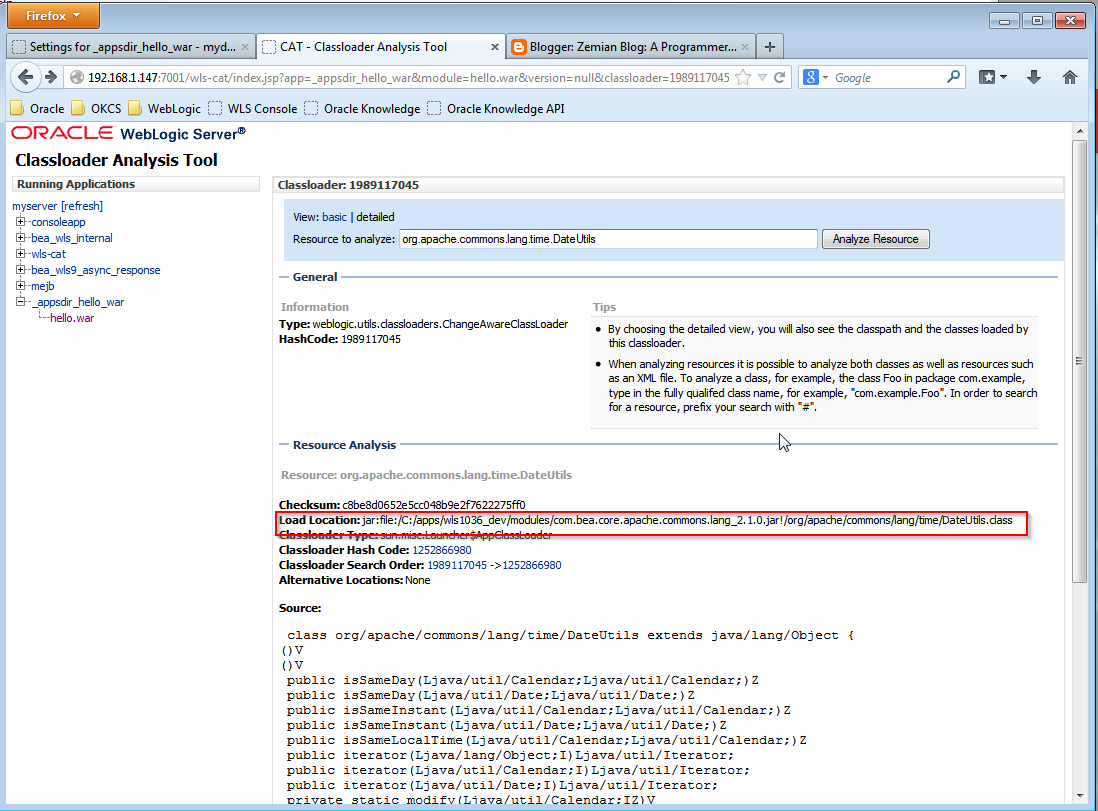This screenshot has height=811, width=1098.
Task: Select the mejb application
Action: (x=43, y=286)
